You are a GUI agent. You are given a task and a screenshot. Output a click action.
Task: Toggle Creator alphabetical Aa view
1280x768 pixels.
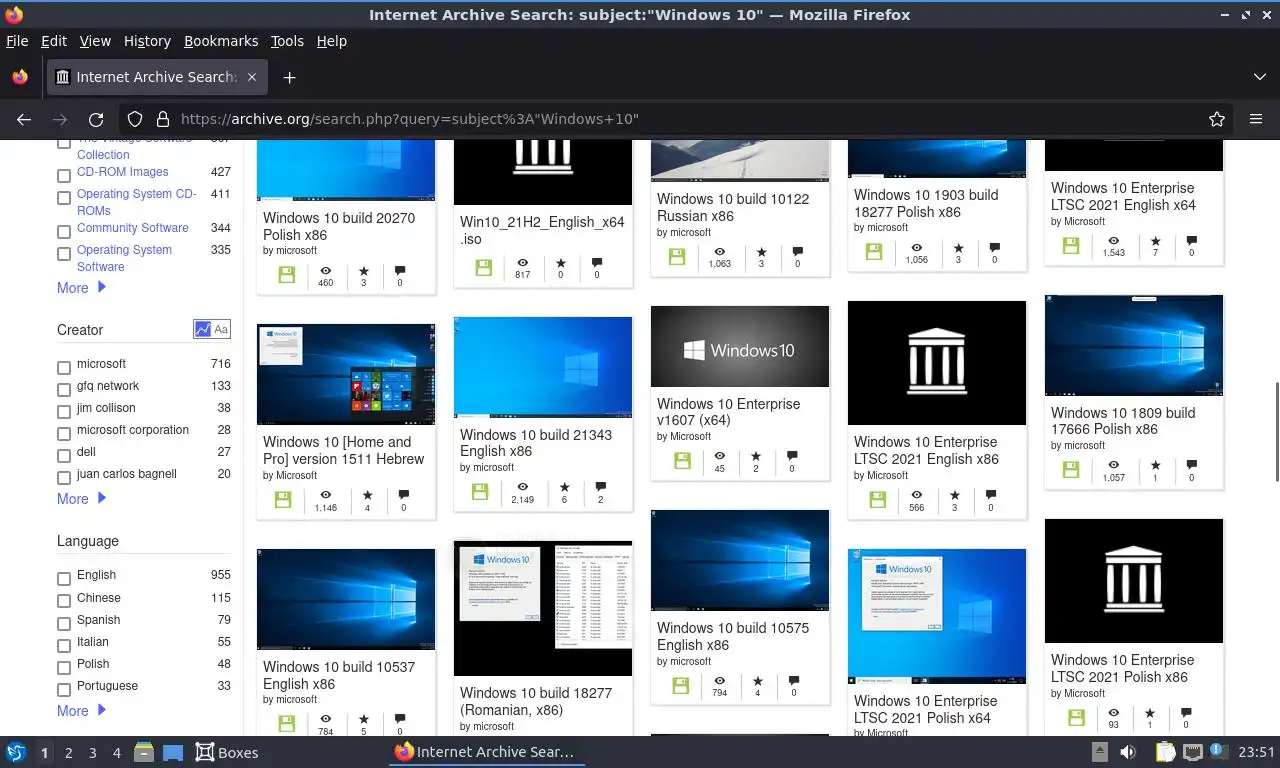pos(221,329)
